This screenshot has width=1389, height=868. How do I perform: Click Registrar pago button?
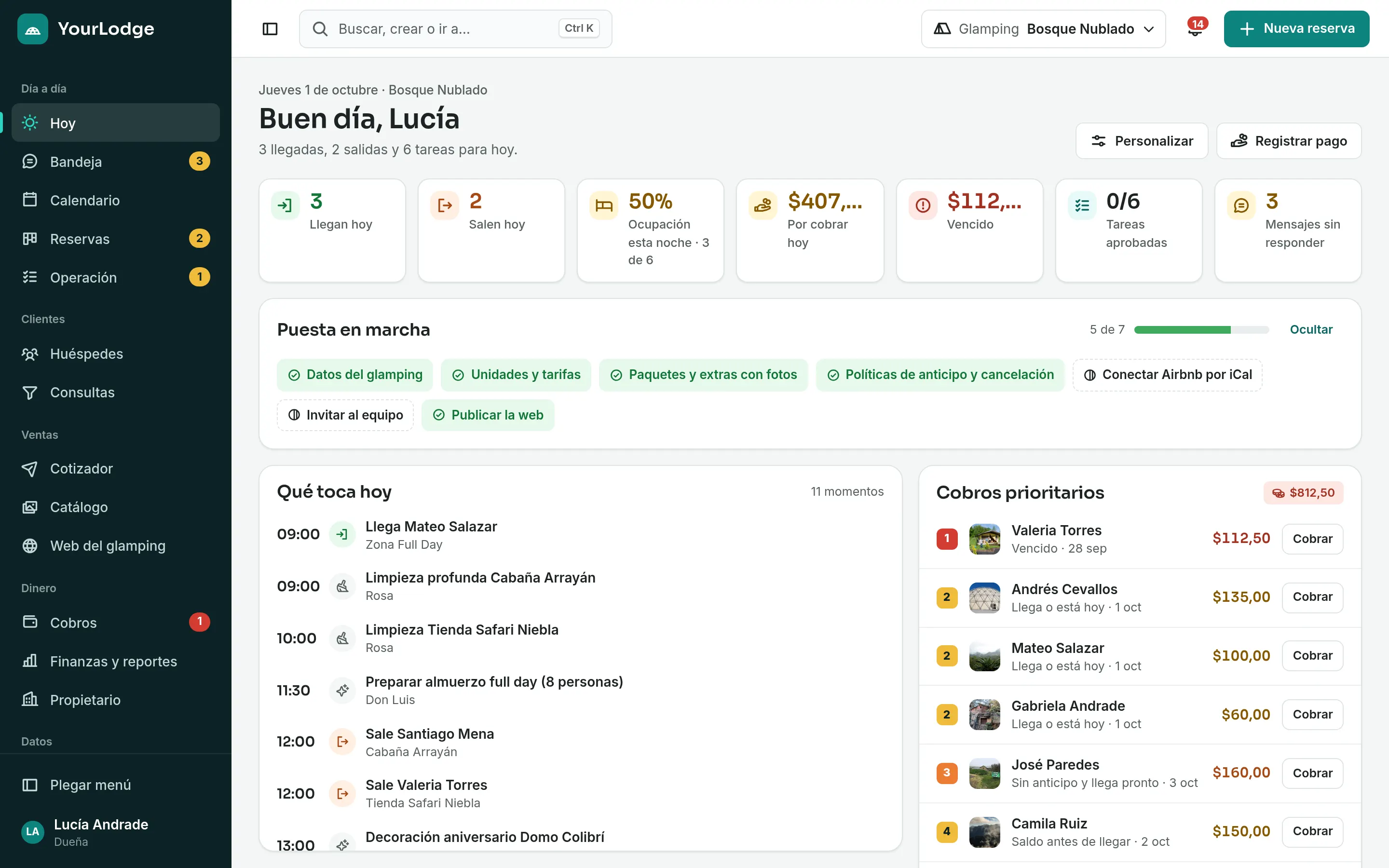pyautogui.click(x=1289, y=141)
